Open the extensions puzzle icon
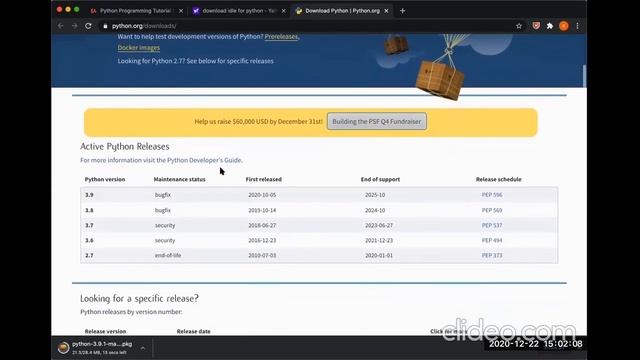This screenshot has width=640, height=360. tap(550, 26)
